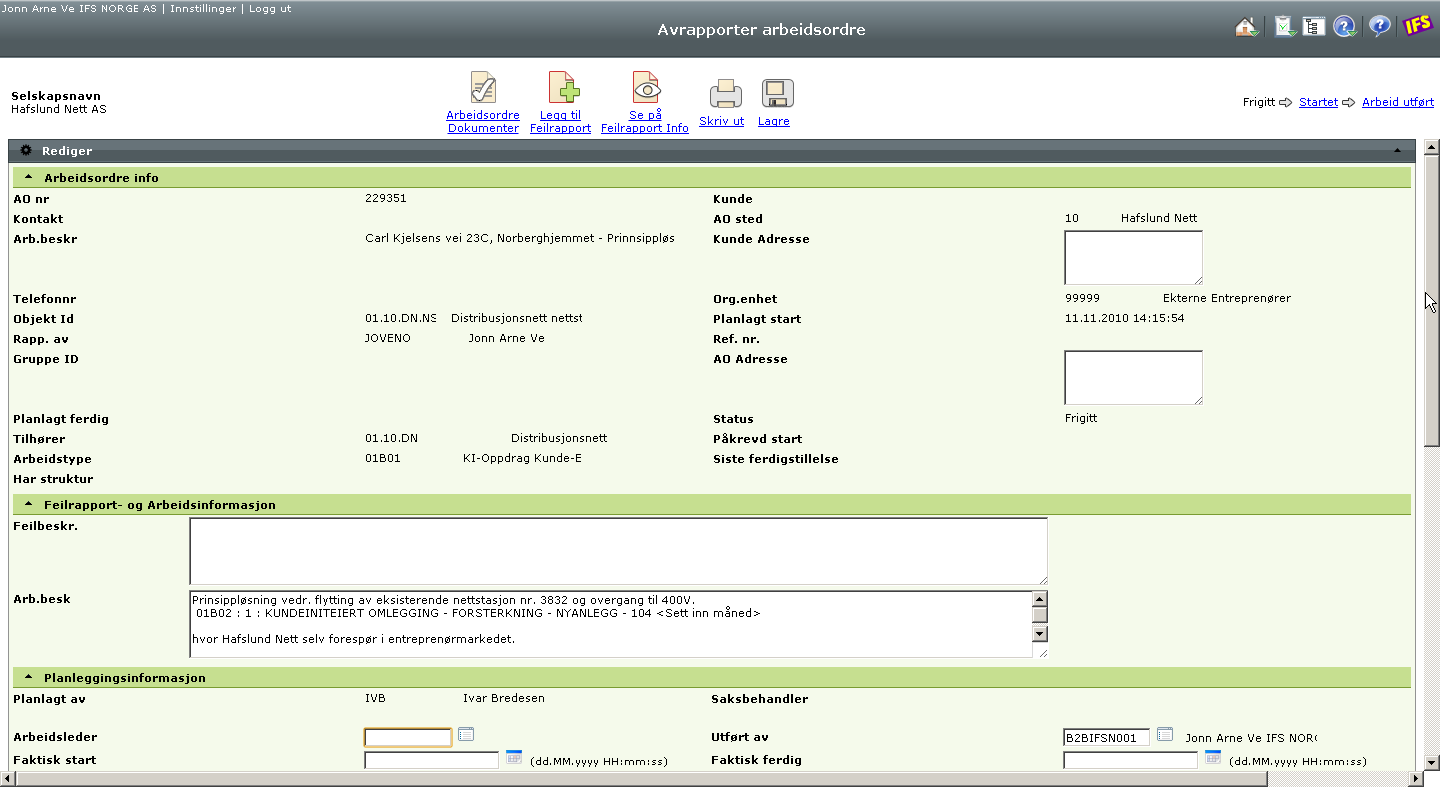Click the Planlagt av name Ivar Bredesen

point(504,698)
